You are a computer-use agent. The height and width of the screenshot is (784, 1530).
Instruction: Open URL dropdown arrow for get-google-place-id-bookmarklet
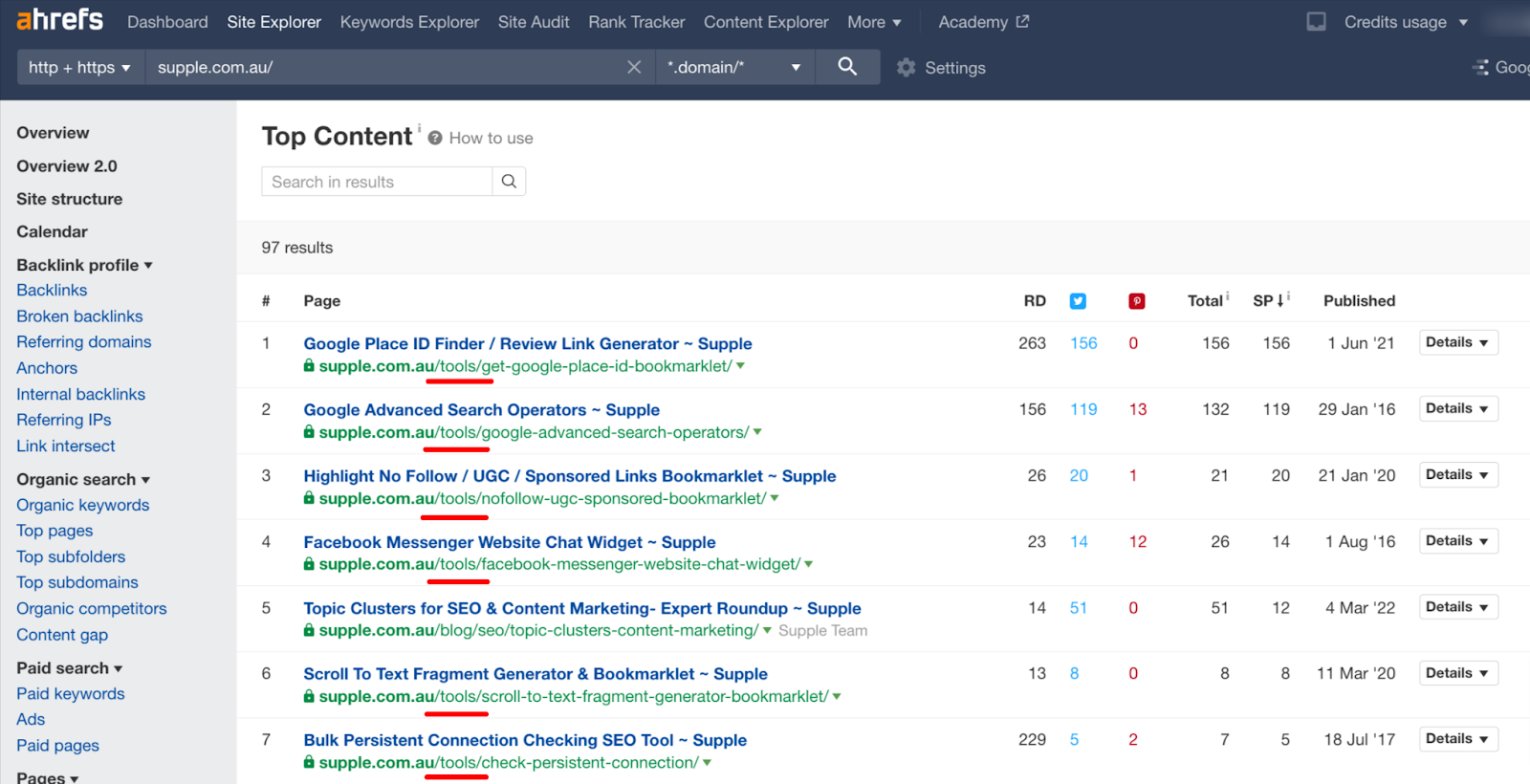click(x=740, y=366)
